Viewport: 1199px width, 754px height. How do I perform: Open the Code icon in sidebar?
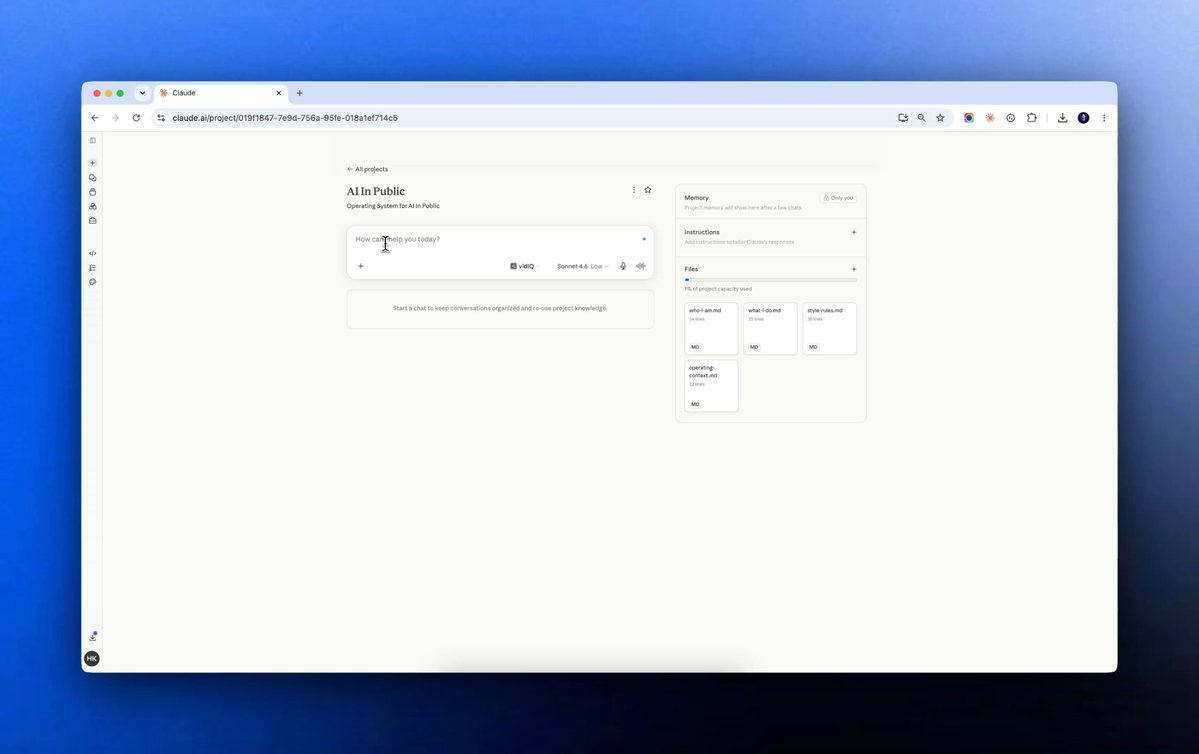tap(93, 253)
